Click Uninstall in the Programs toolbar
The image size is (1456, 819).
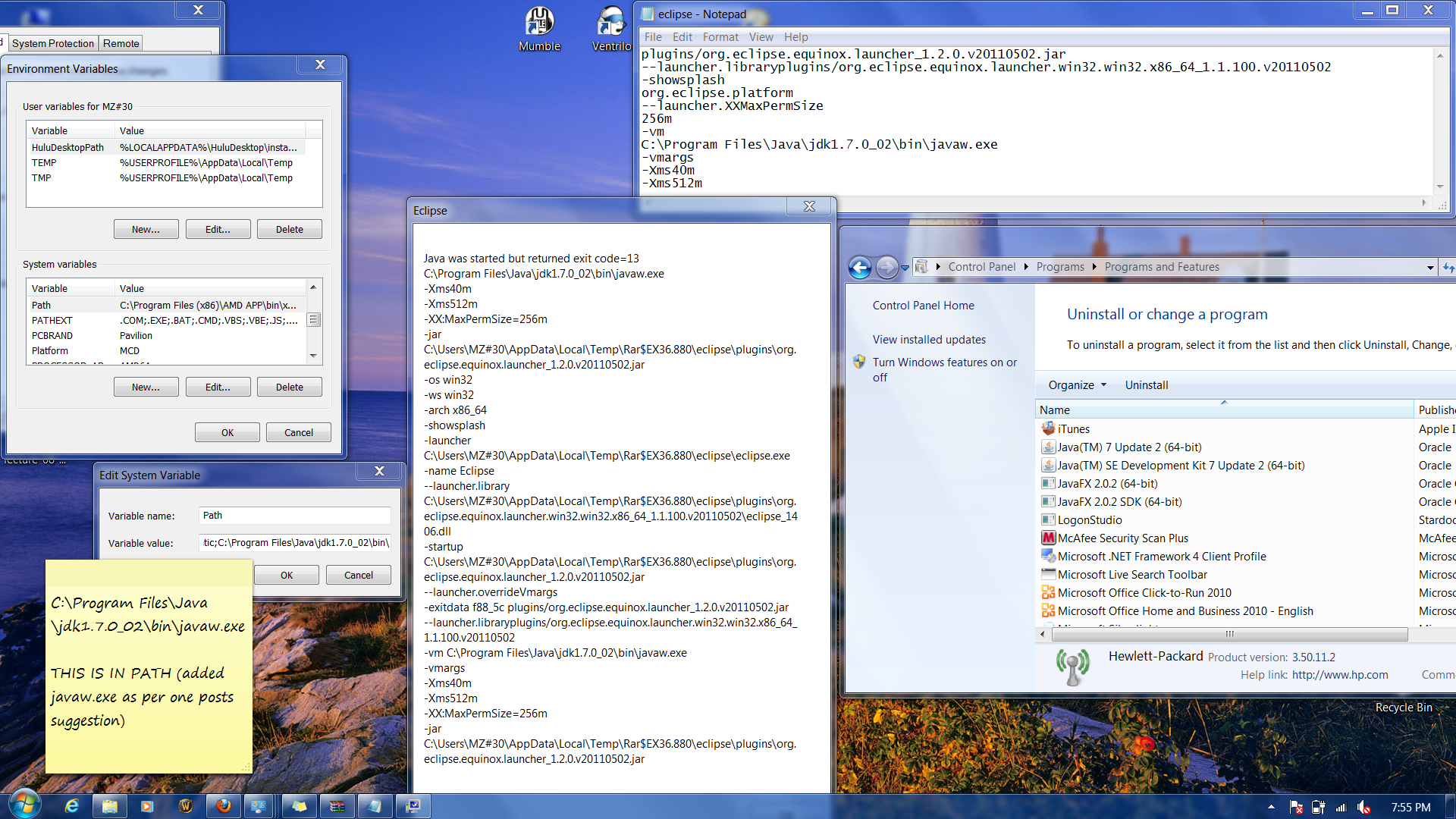coord(1146,384)
